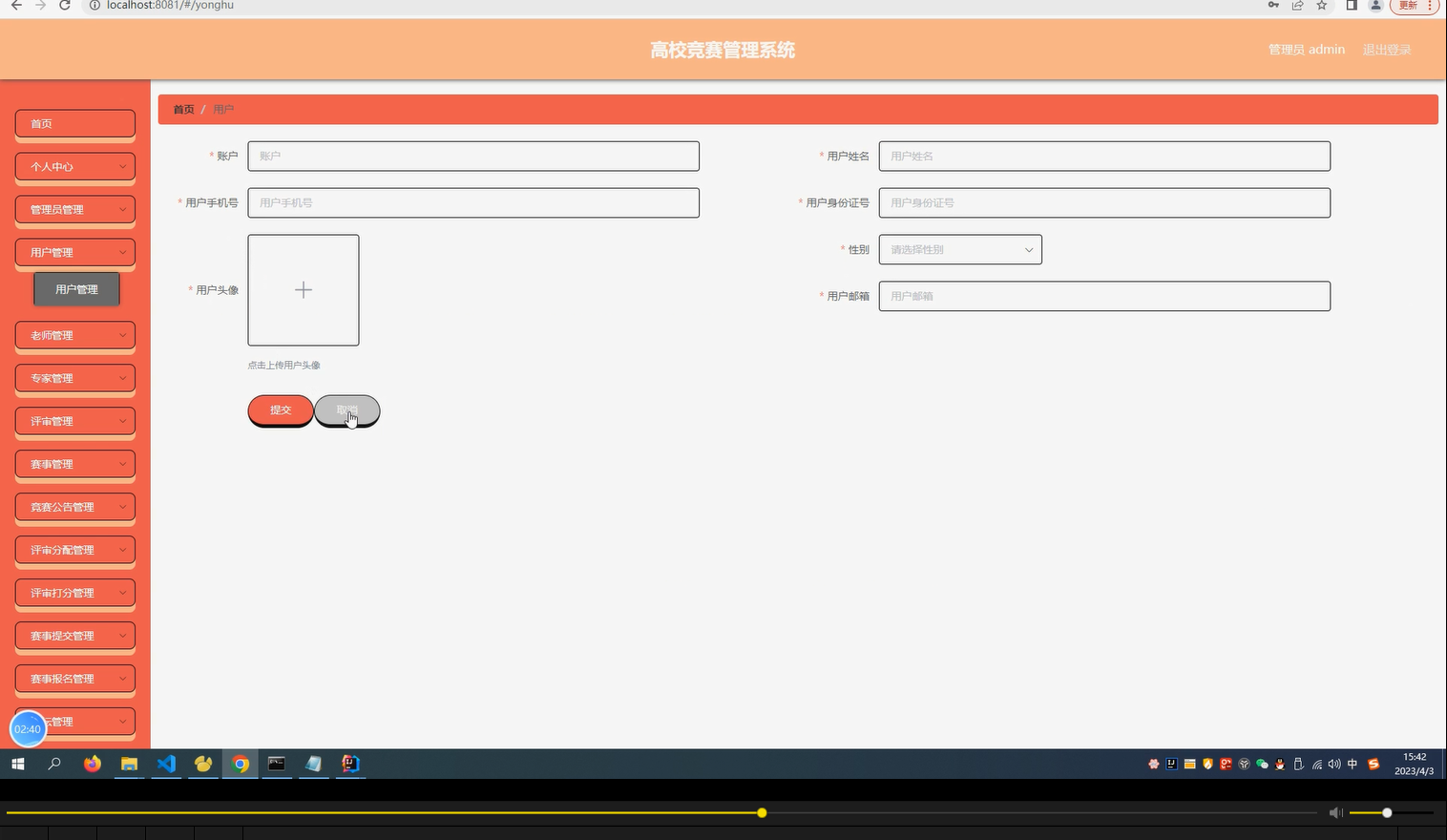Click the video volume slider knob

1387,813
